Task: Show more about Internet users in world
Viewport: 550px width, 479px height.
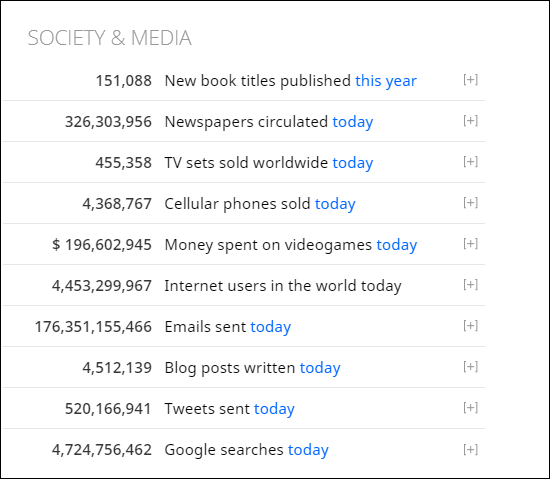Action: [470, 285]
